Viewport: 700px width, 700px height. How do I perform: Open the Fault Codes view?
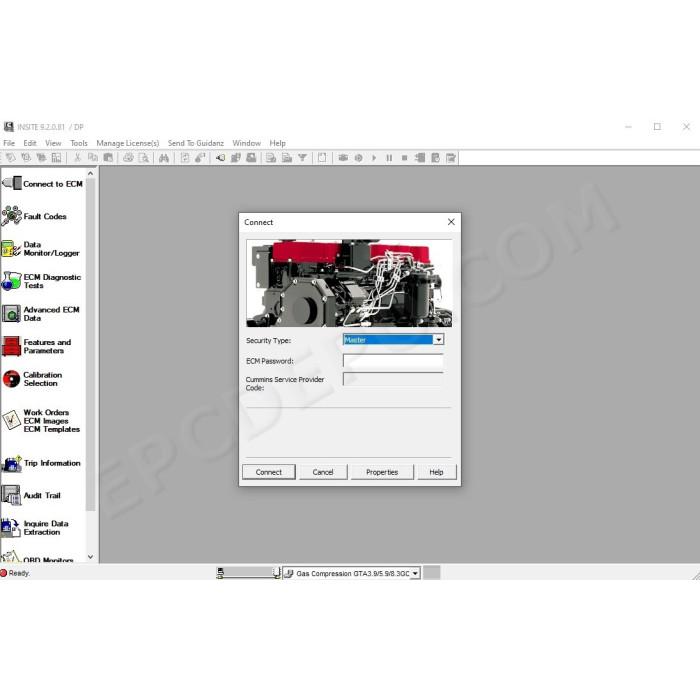pyautogui.click(x=34, y=216)
